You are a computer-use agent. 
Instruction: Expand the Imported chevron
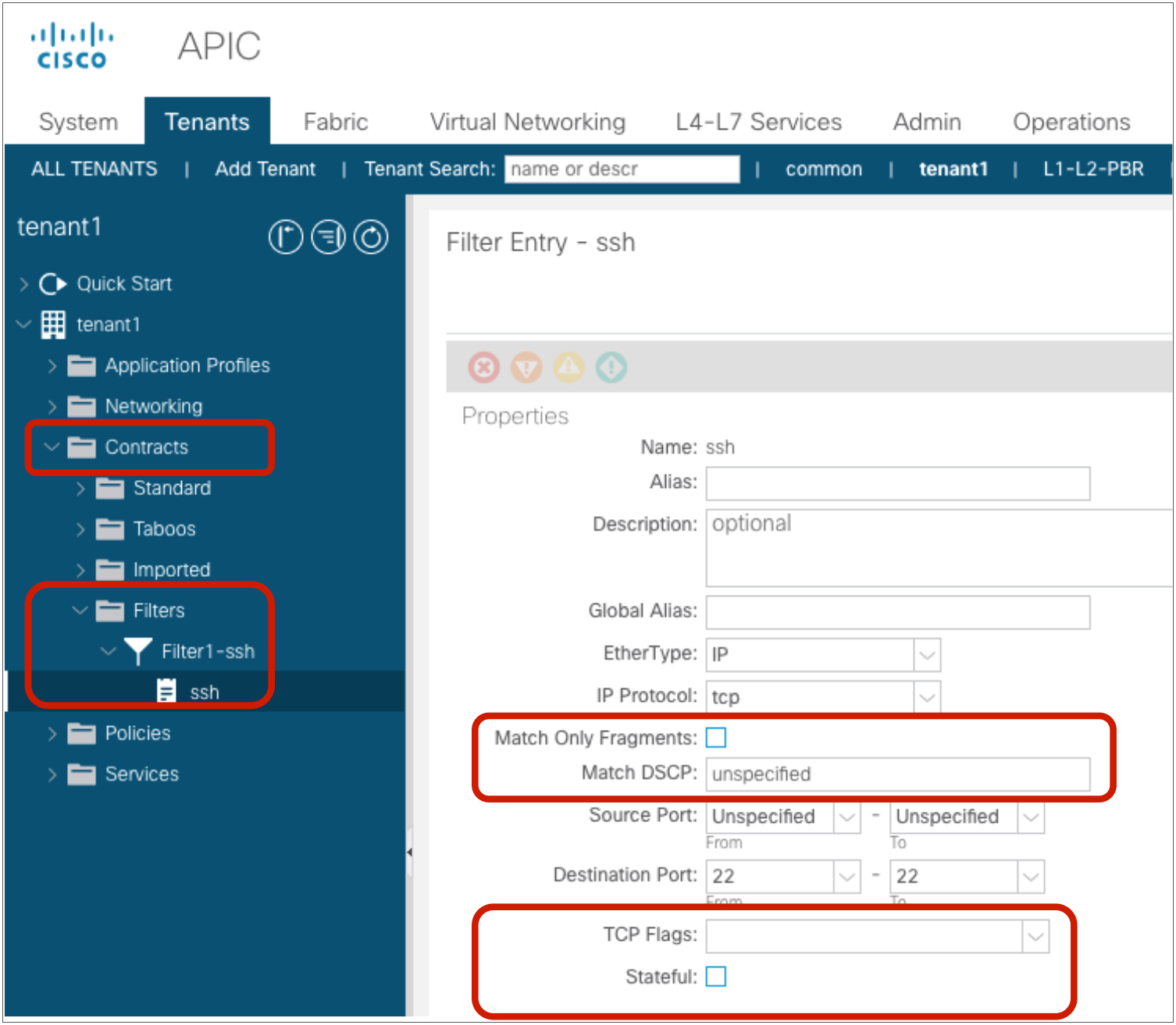(x=80, y=570)
